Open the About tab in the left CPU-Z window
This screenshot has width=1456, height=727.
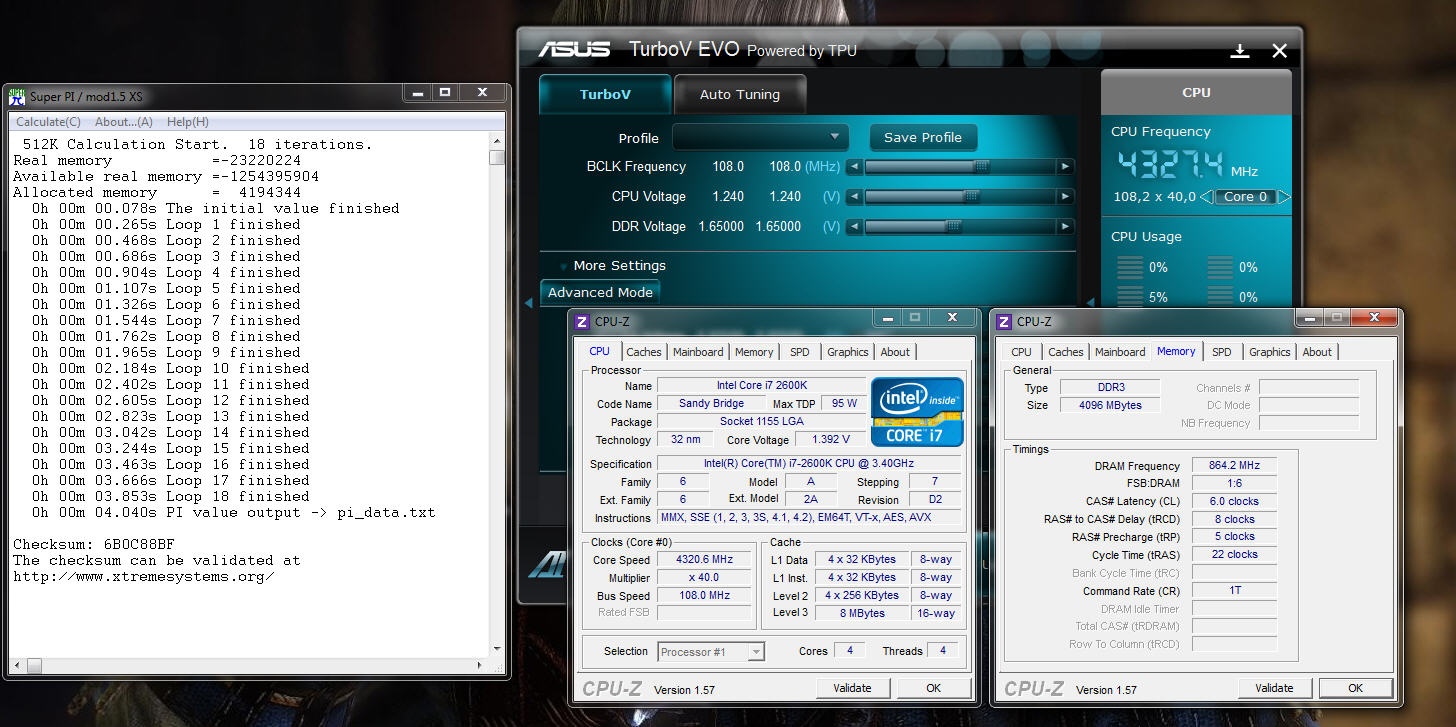(896, 352)
